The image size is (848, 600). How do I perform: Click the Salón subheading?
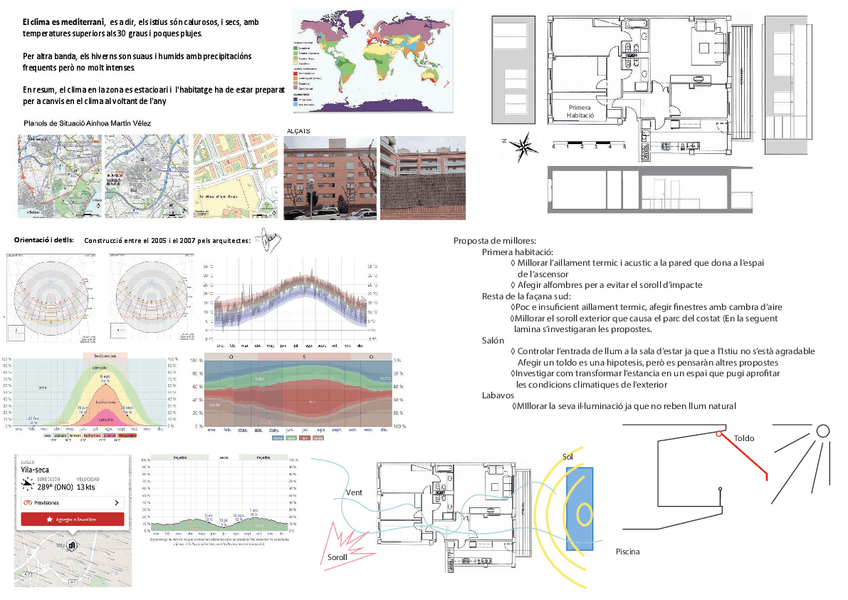click(493, 340)
